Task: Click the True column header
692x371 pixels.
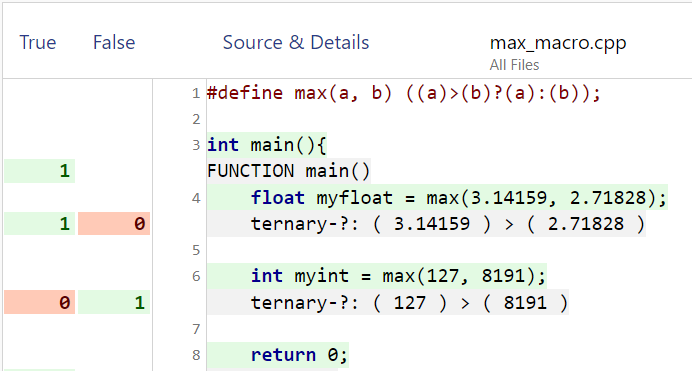Action: click(x=38, y=43)
